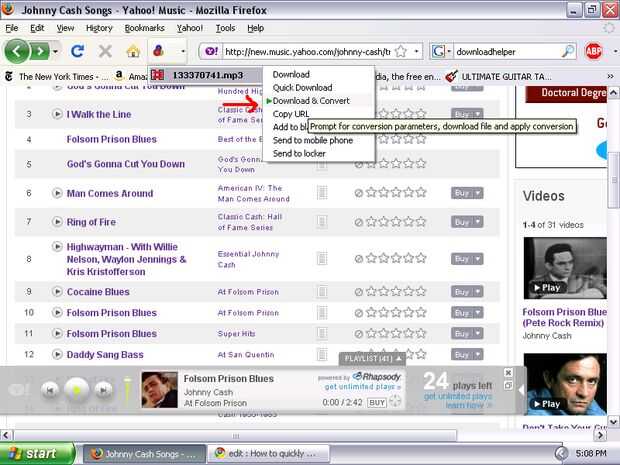Click Ultimate Guitar bookmark icon
Viewport: 620px width, 465px height.
point(451,76)
